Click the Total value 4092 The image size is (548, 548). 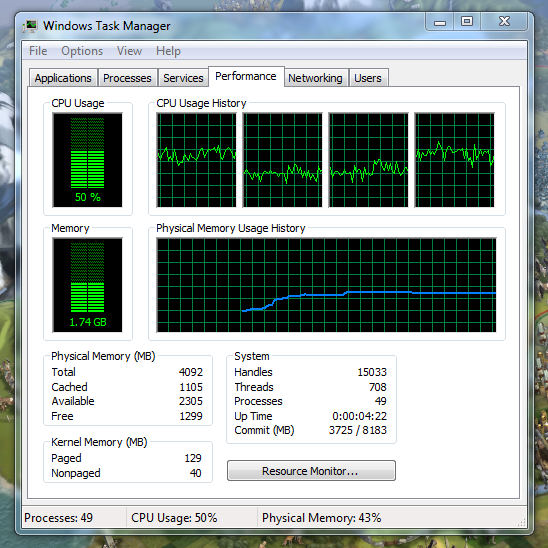(191, 372)
